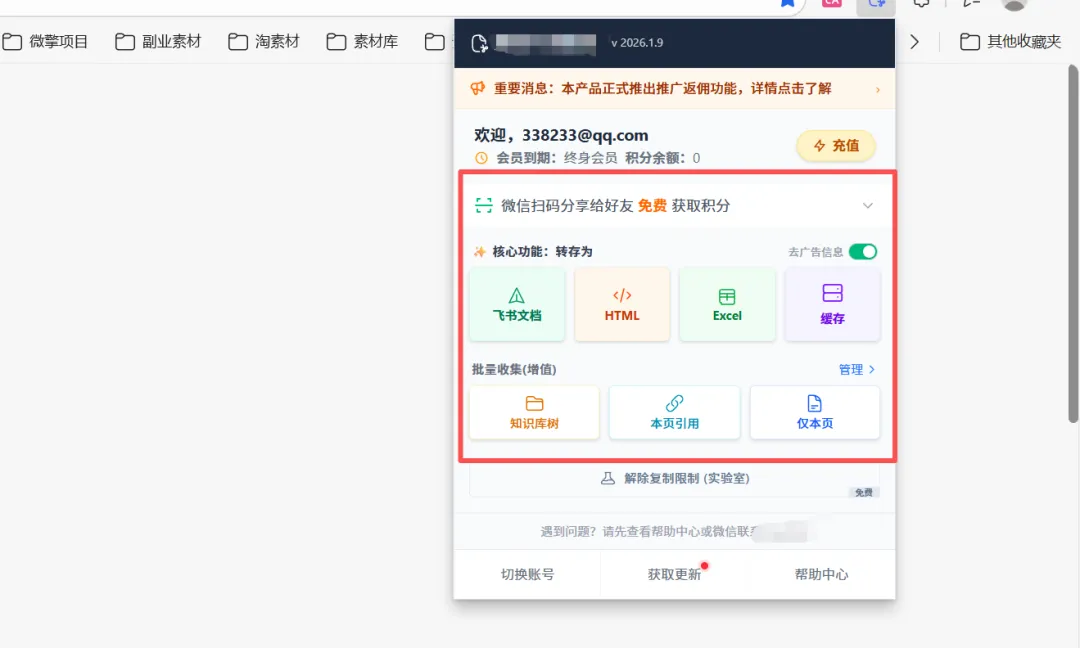Export the page to Excel
Screen dimensions: 1080x648
[727, 304]
